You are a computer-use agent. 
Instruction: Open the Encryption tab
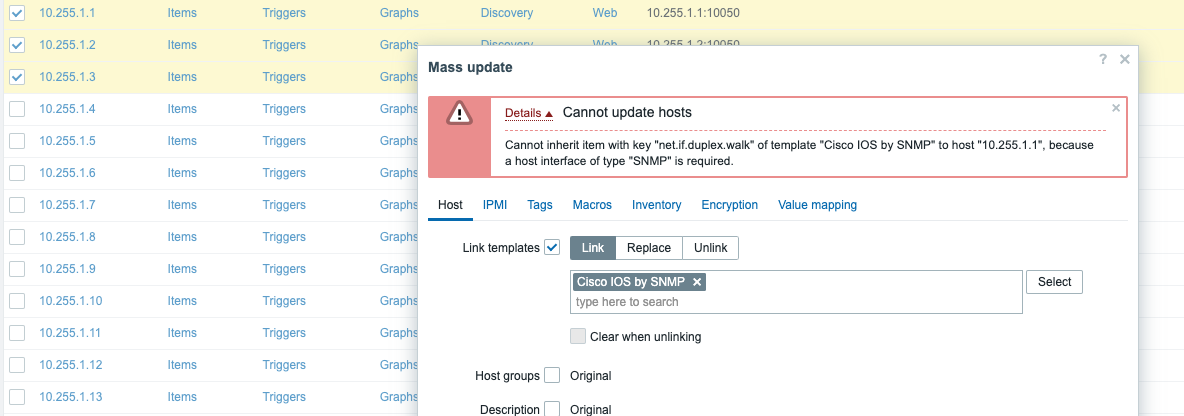[729, 205]
